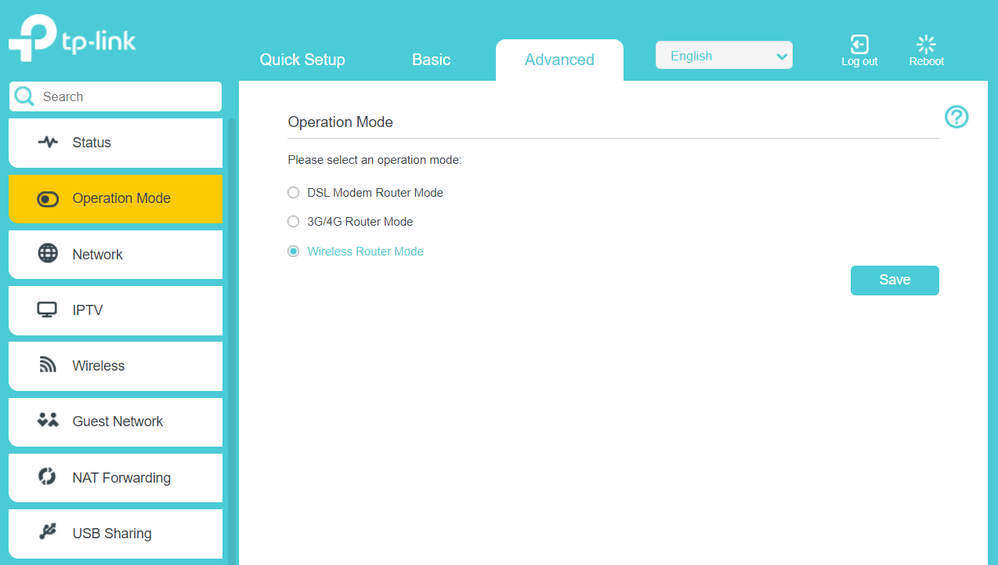The height and width of the screenshot is (565, 998).
Task: Click the NAT Forwarding arrows icon
Action: 48,477
